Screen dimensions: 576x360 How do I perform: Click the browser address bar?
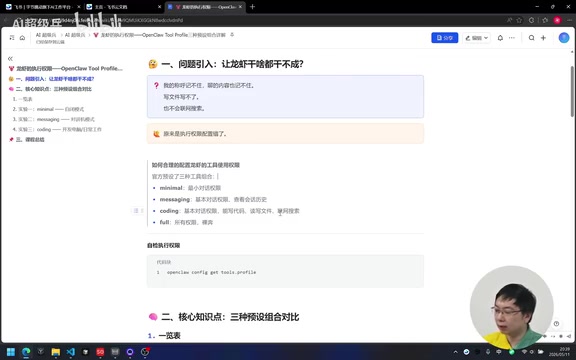(257, 20)
